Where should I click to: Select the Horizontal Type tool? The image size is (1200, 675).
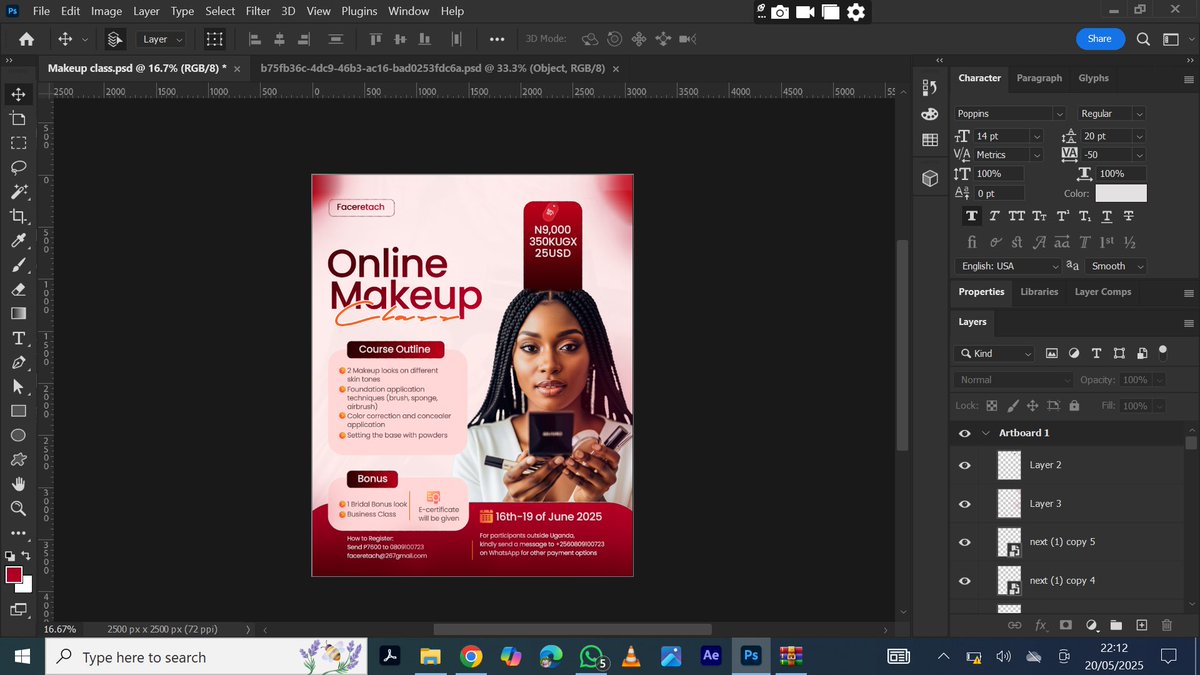pyautogui.click(x=18, y=338)
